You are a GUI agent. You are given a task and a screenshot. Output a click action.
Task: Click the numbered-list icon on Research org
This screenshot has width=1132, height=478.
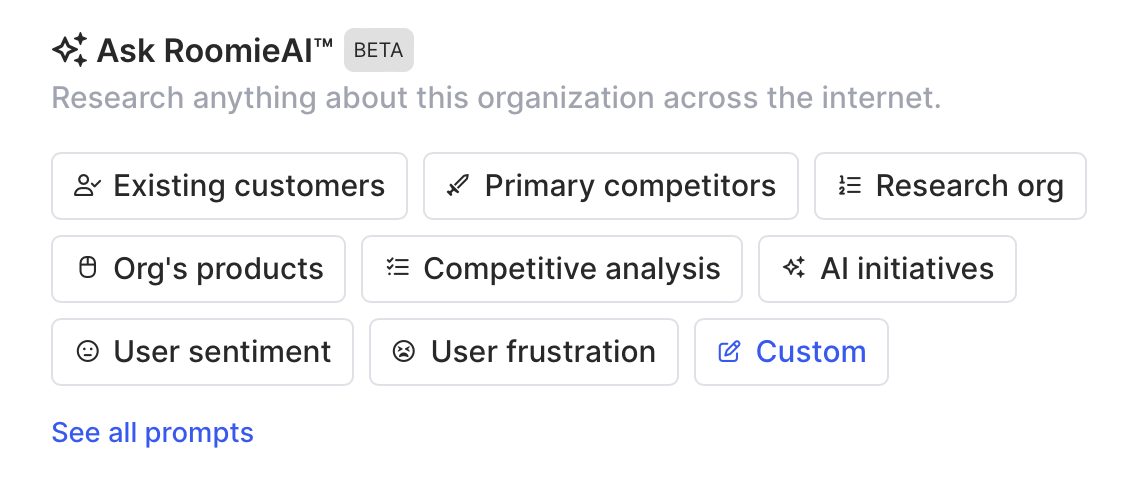850,186
